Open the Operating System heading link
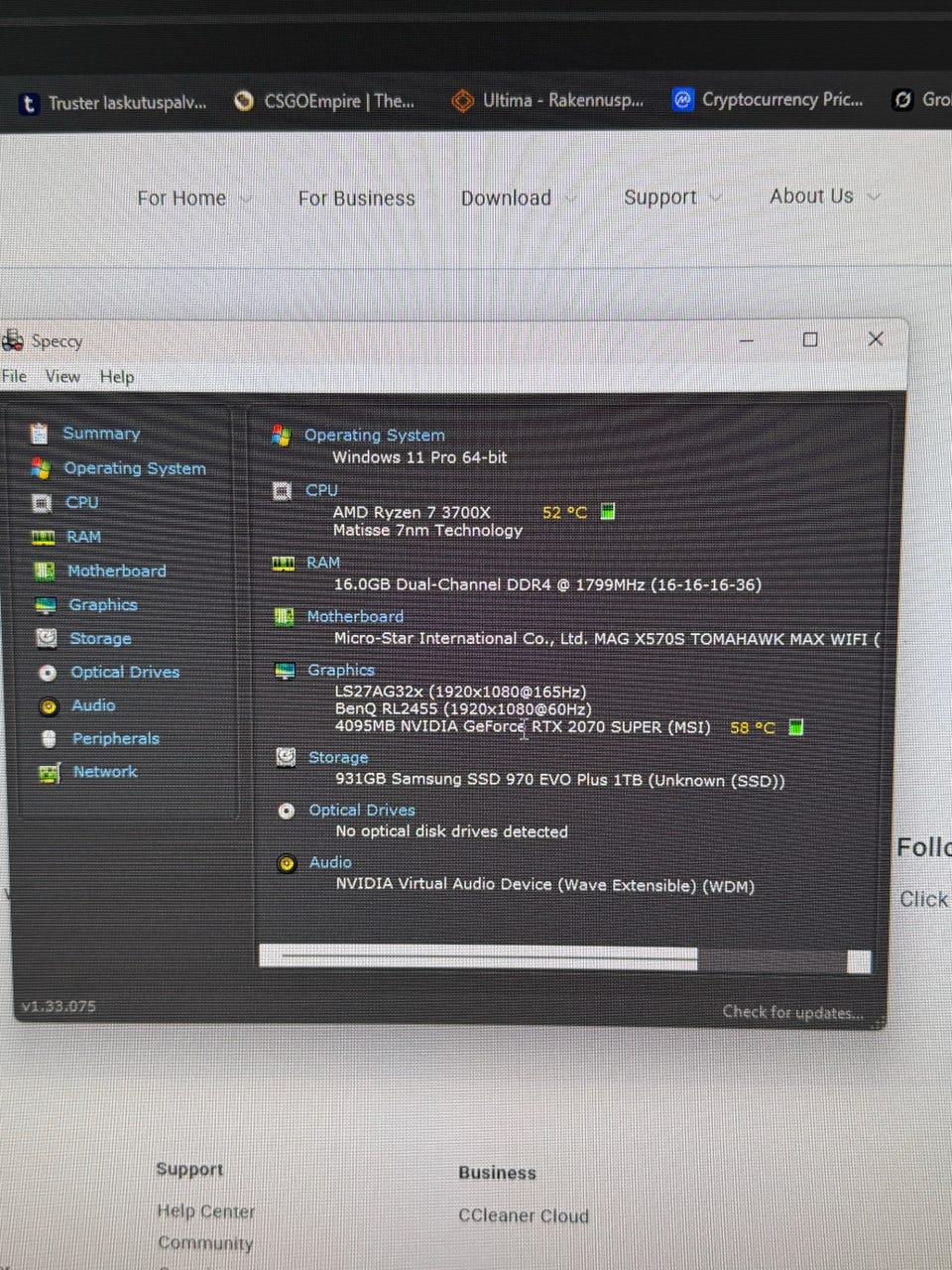 (x=375, y=435)
